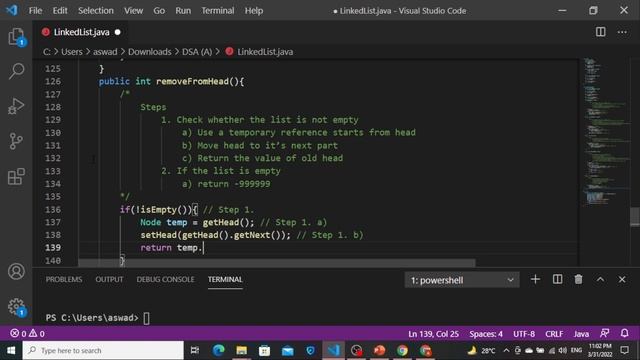Screen dimensions: 640x360
Task: Open the Terminal menu
Action: 218,11
